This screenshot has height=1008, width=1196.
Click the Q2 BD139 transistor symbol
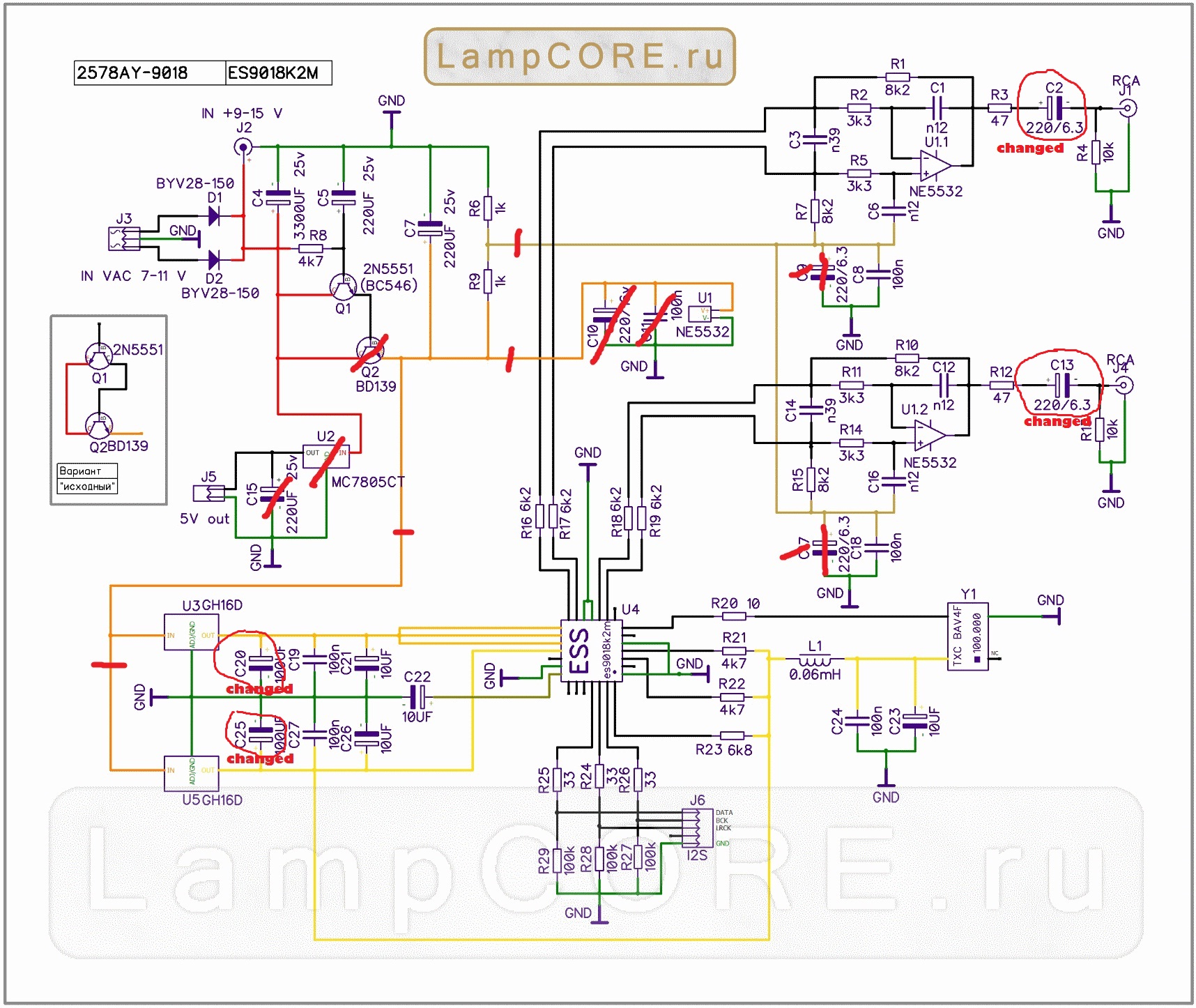(x=369, y=350)
